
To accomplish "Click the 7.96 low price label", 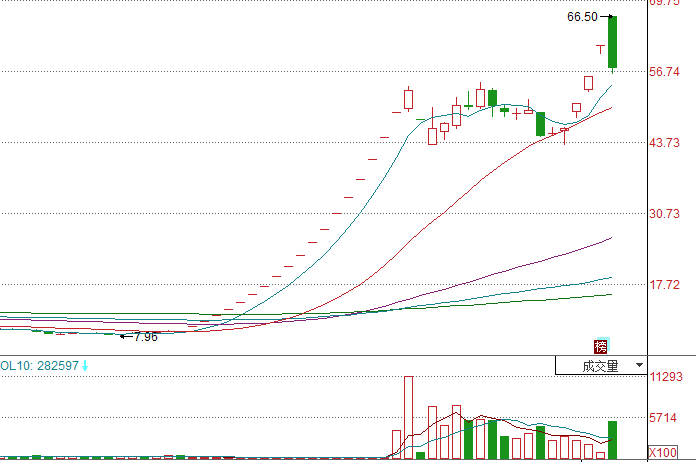I will click(146, 337).
